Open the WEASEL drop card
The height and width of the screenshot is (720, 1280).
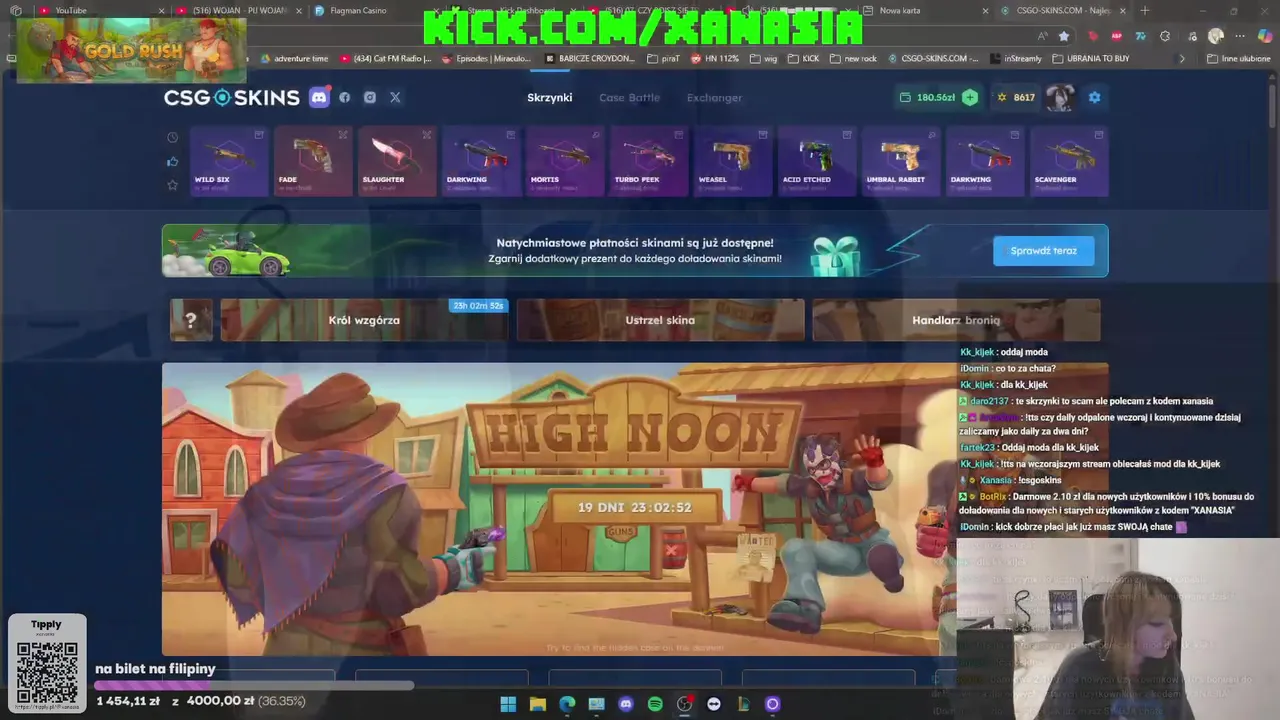pos(733,162)
